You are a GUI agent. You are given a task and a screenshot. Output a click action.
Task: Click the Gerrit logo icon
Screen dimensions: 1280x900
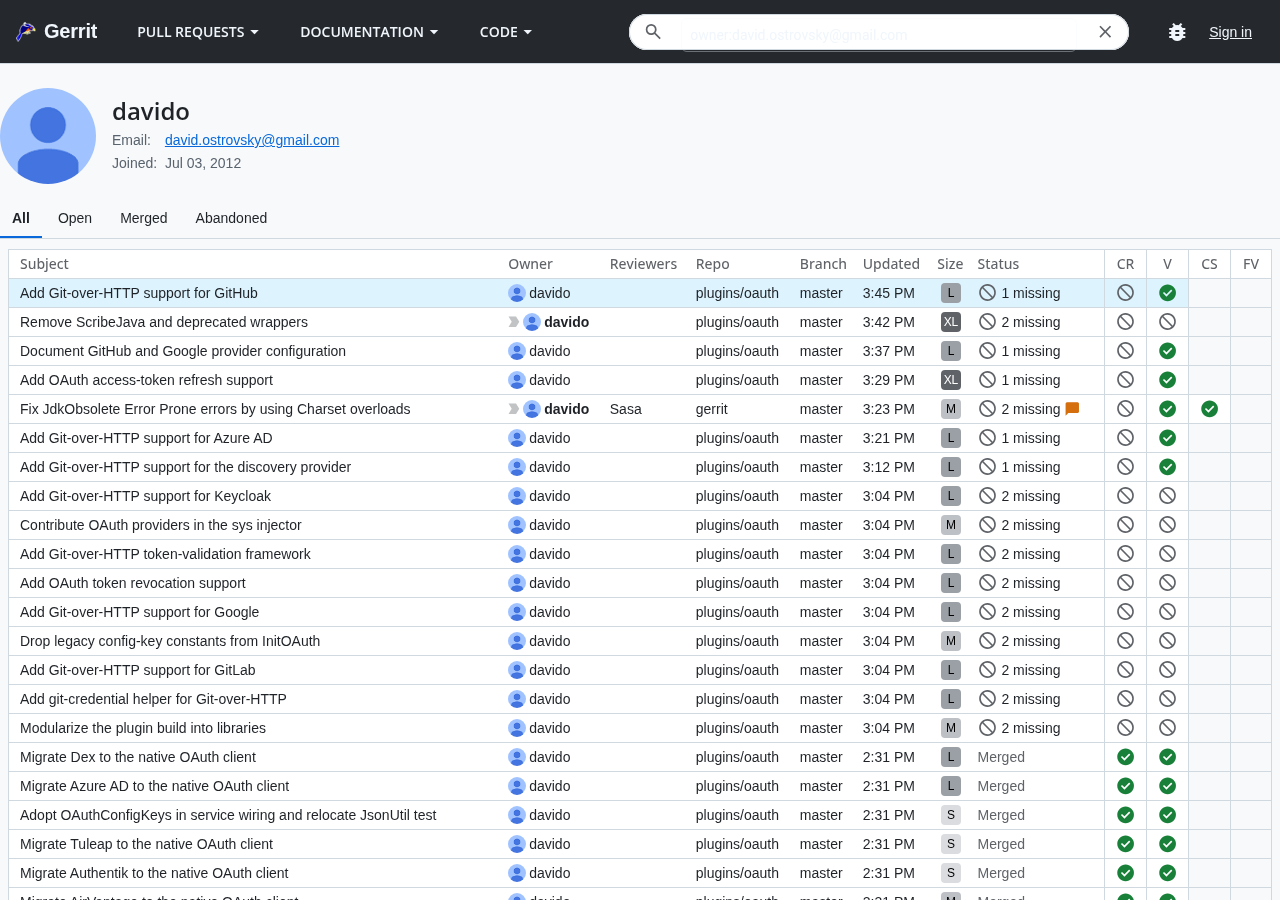(26, 32)
